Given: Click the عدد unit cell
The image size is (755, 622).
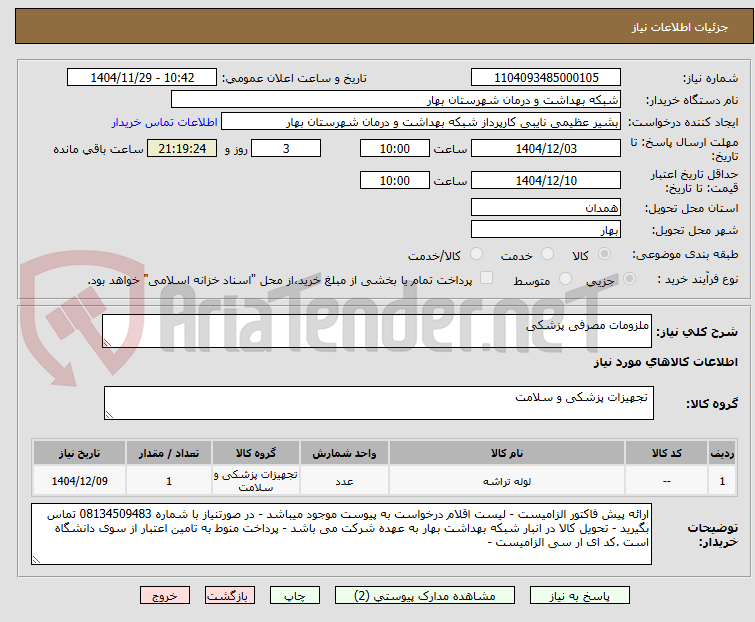Looking at the screenshot, I should click(x=344, y=481).
